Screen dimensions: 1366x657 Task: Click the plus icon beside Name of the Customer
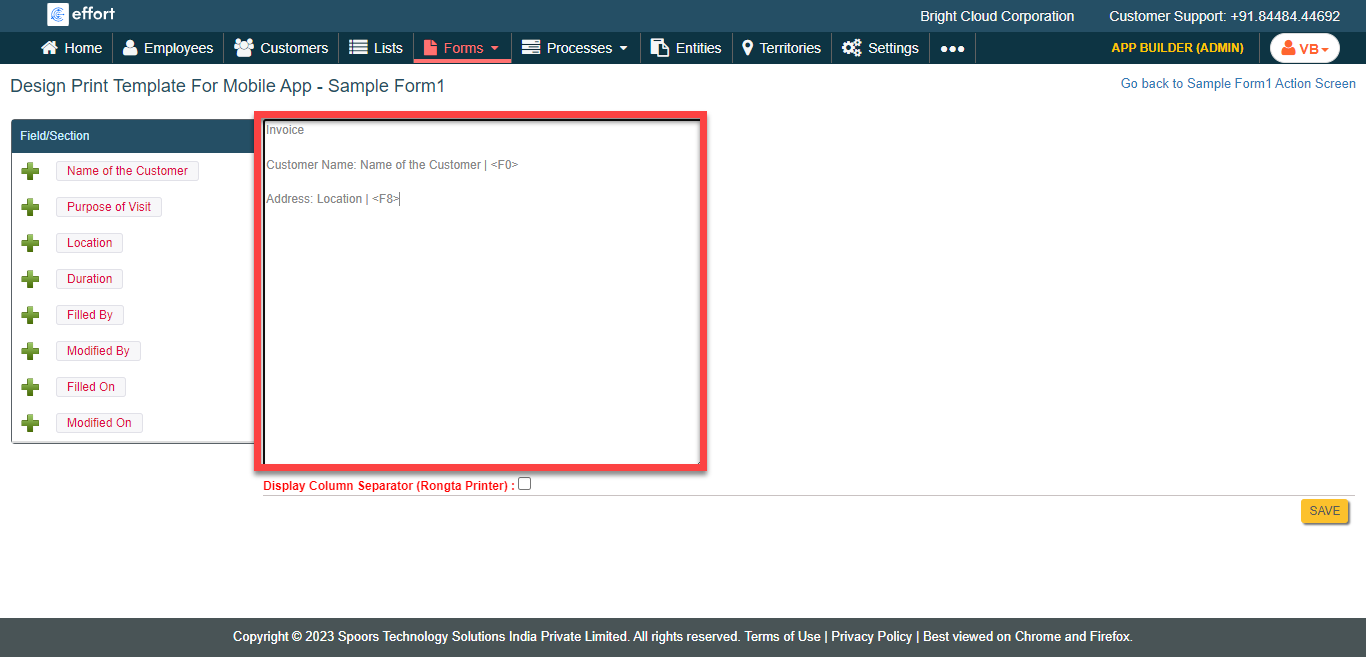(30, 171)
